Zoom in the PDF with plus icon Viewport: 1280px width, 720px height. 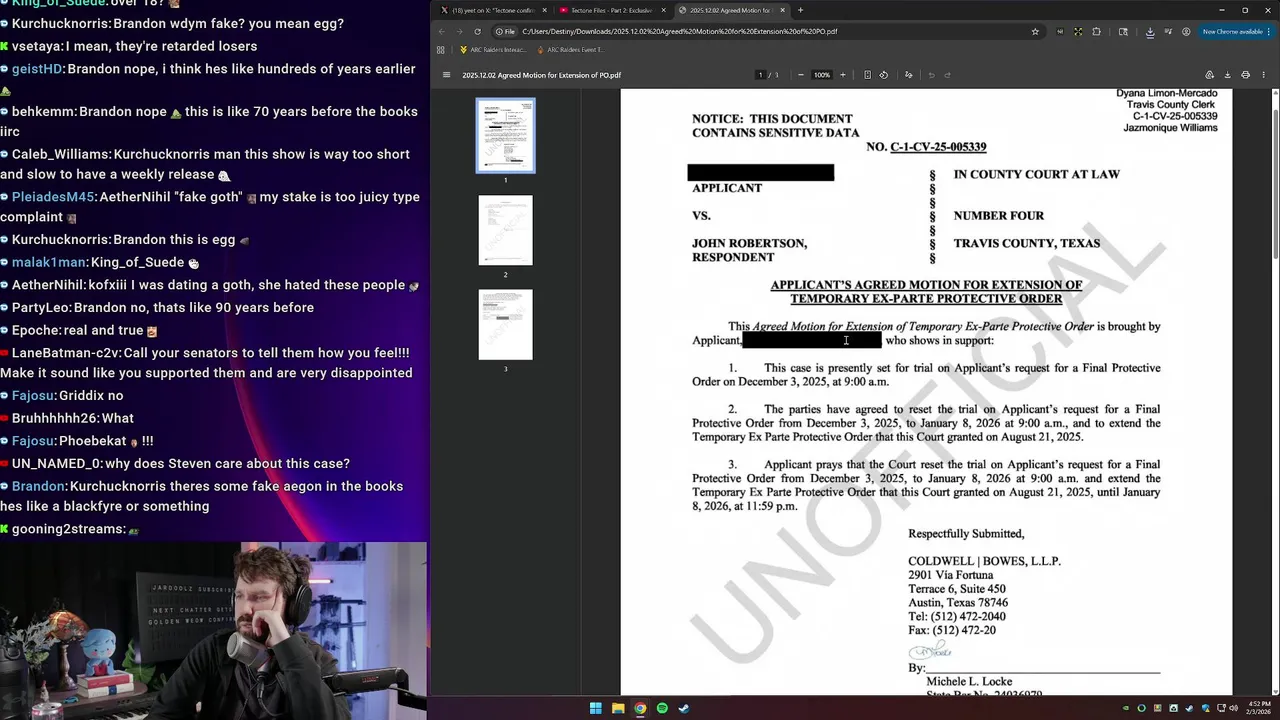pos(843,75)
